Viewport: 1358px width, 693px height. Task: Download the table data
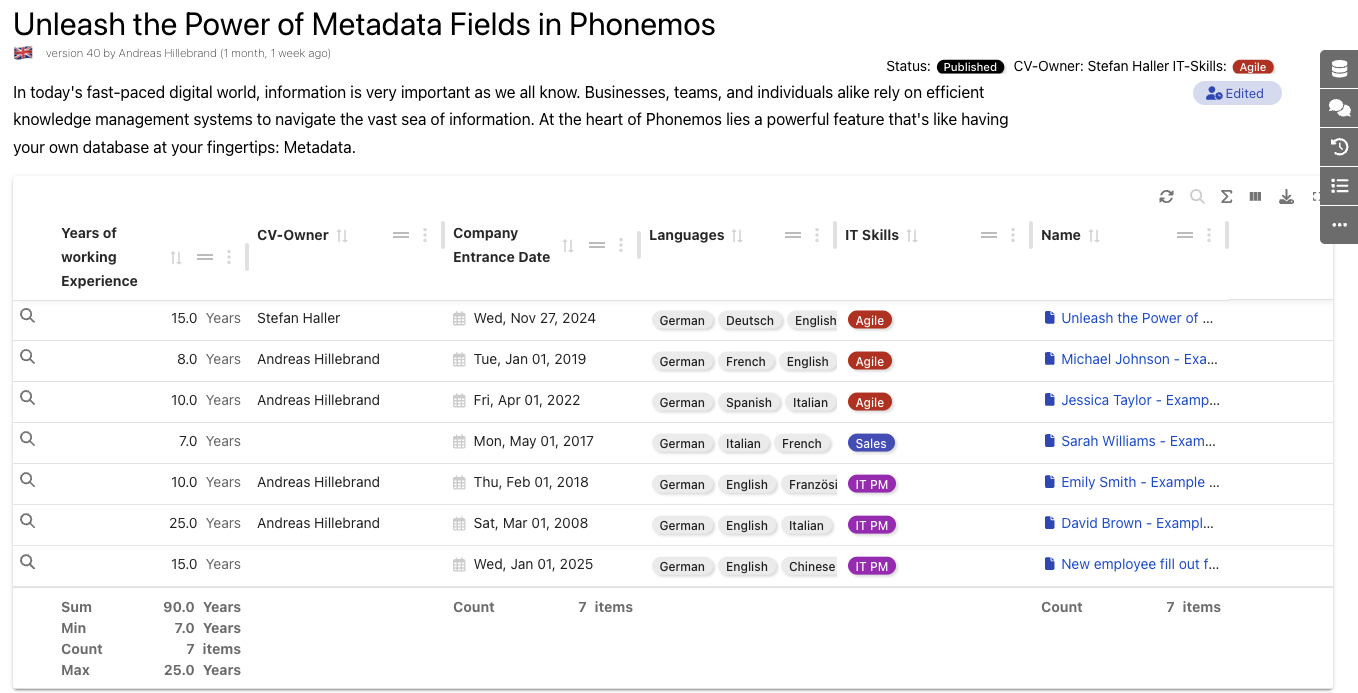(x=1286, y=197)
